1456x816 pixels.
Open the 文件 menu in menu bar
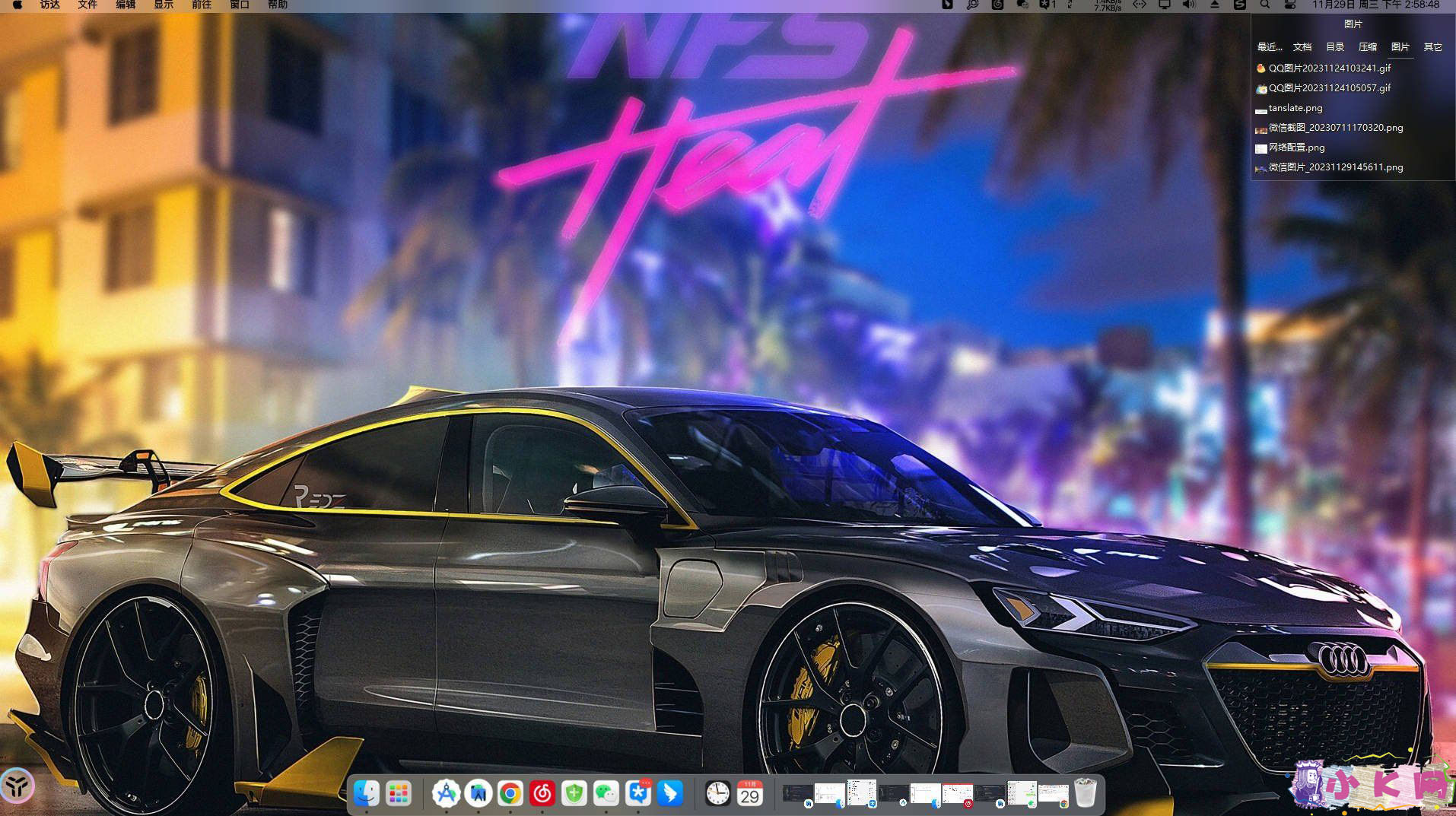coord(87,5)
